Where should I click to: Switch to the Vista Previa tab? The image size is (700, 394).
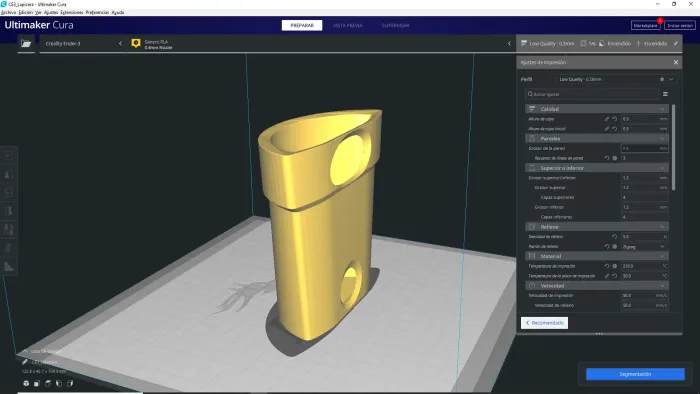click(x=348, y=25)
